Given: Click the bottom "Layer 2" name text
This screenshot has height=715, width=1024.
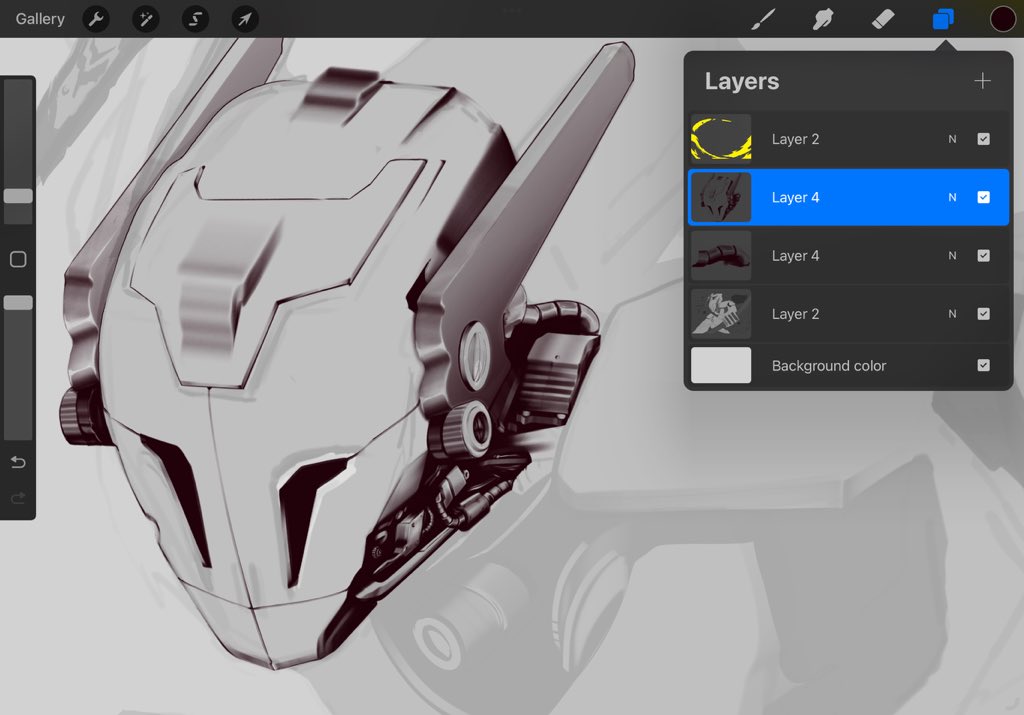Looking at the screenshot, I should (x=795, y=314).
